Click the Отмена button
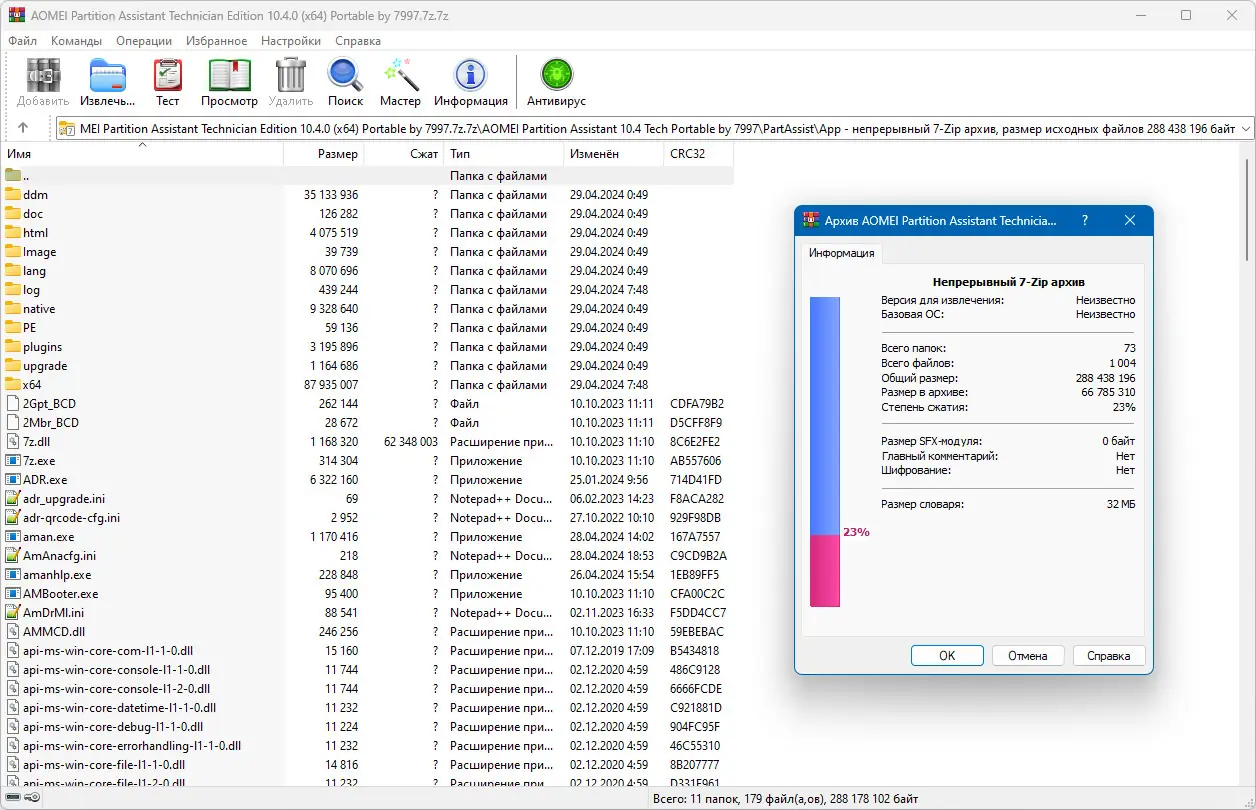This screenshot has height=810, width=1256. pos(1028,656)
